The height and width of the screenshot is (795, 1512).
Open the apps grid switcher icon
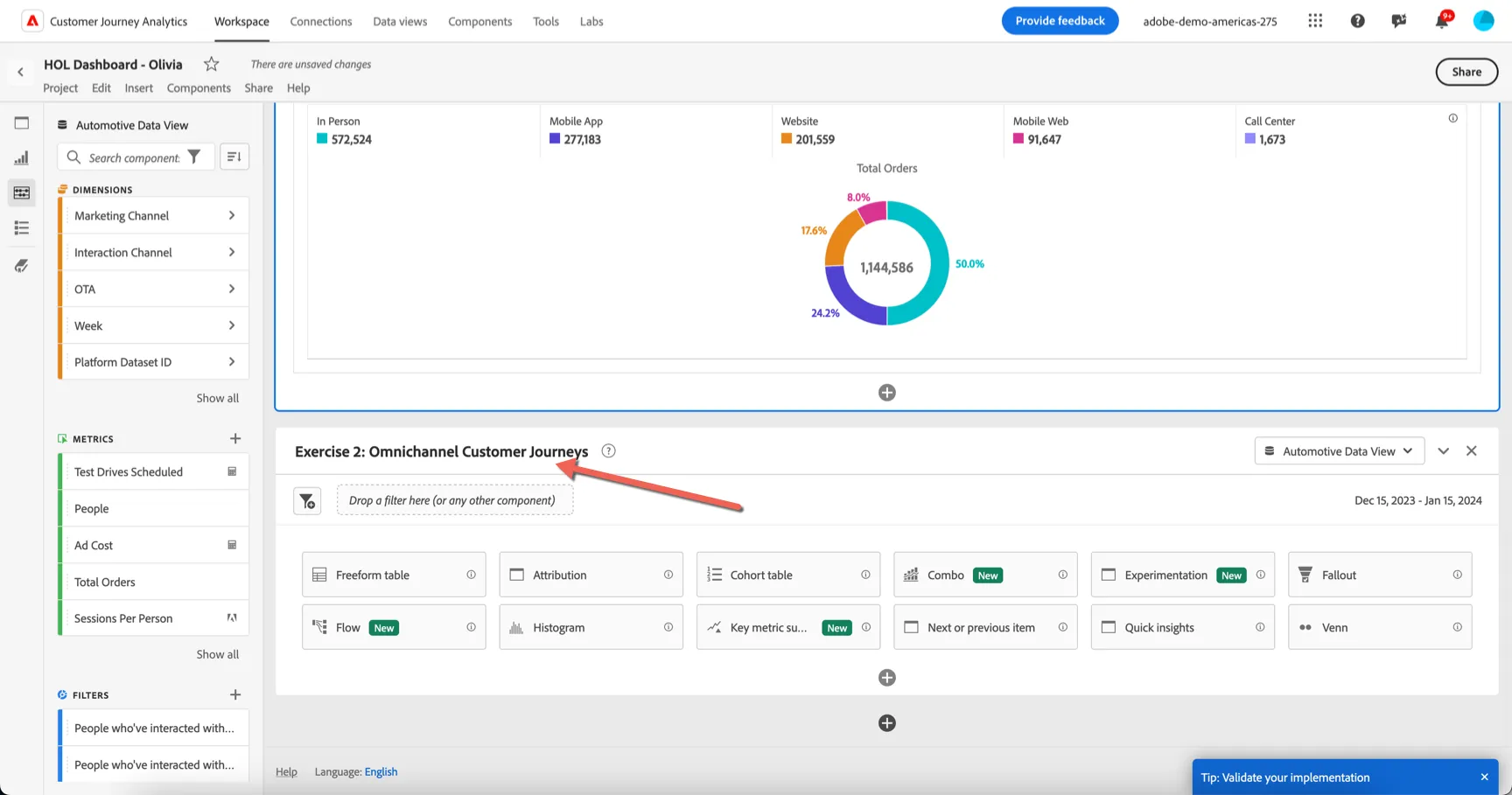[1315, 21]
